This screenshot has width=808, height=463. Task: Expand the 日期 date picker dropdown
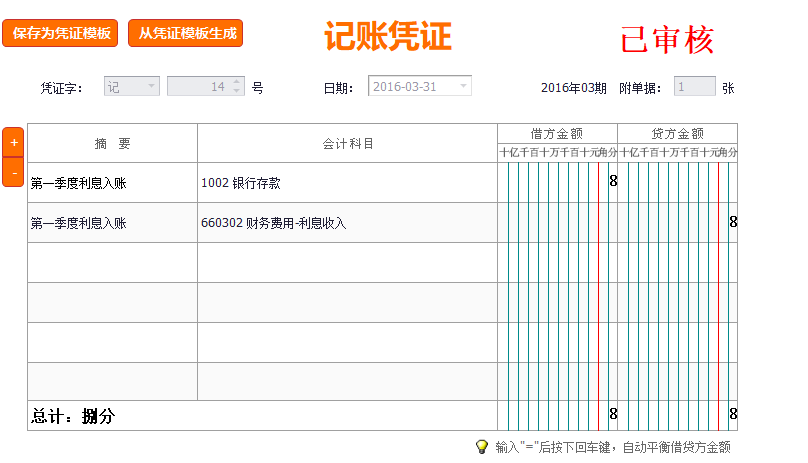pos(463,87)
